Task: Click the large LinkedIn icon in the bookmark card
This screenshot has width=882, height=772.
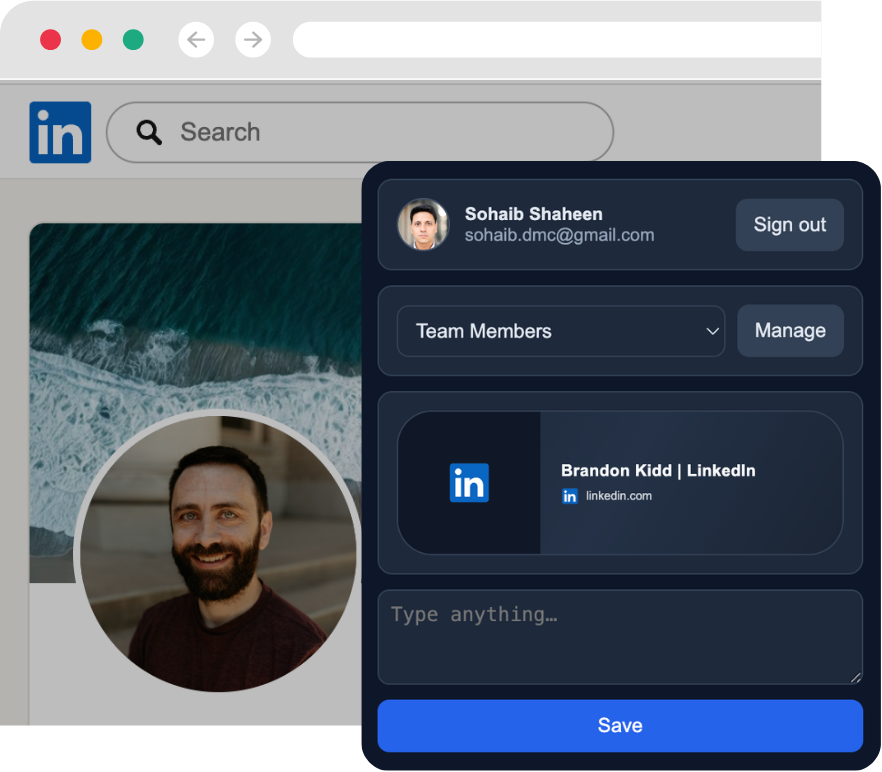Action: click(x=469, y=483)
